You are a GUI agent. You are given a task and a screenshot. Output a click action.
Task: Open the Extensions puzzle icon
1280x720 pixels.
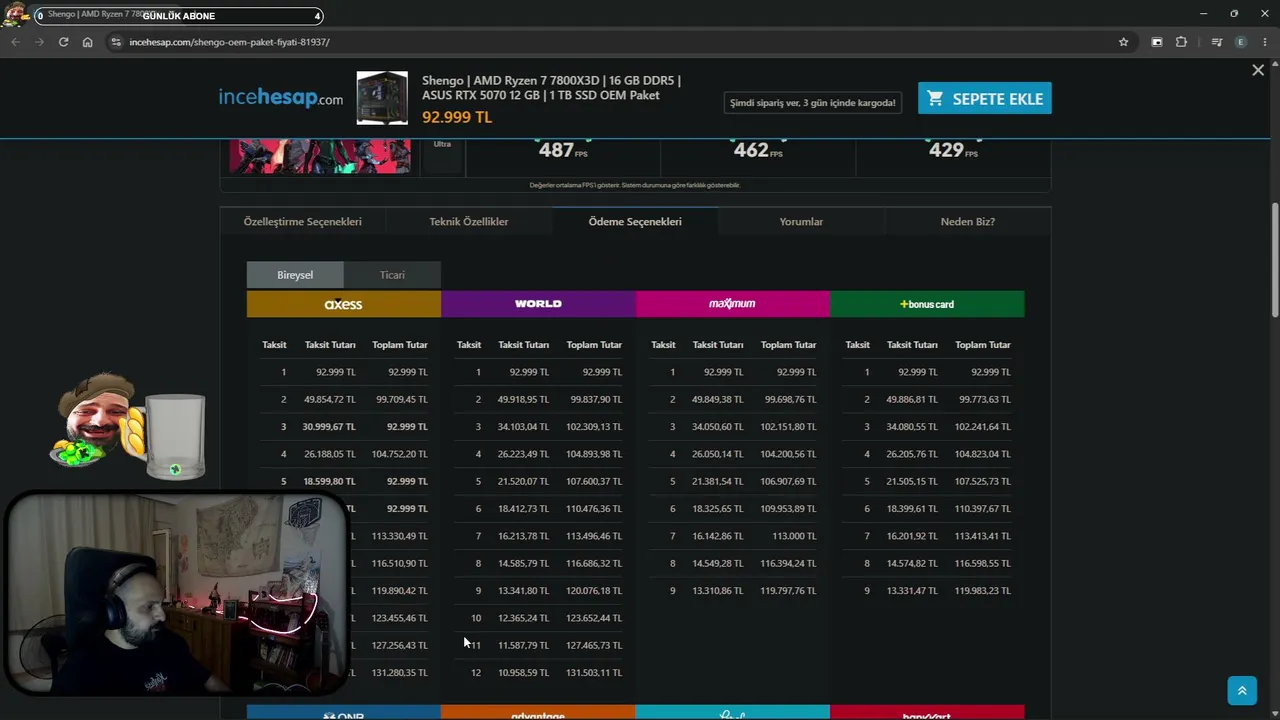click(x=1181, y=42)
